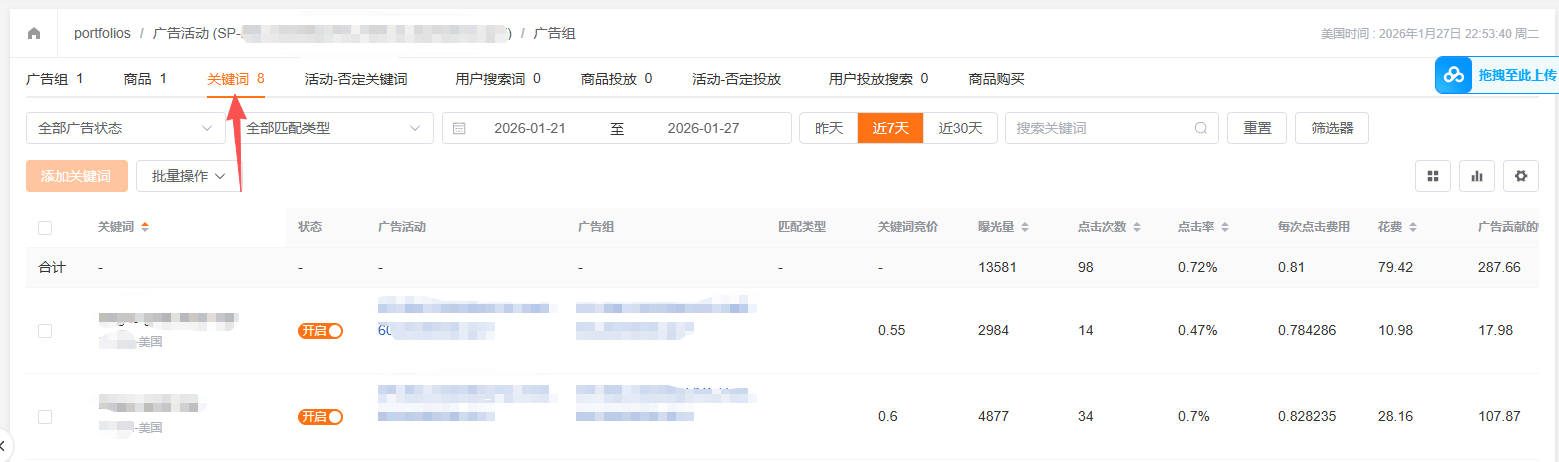The width and height of the screenshot is (1559, 462).
Task: Turn off the first keyword's 开启 switch
Action: coord(320,331)
